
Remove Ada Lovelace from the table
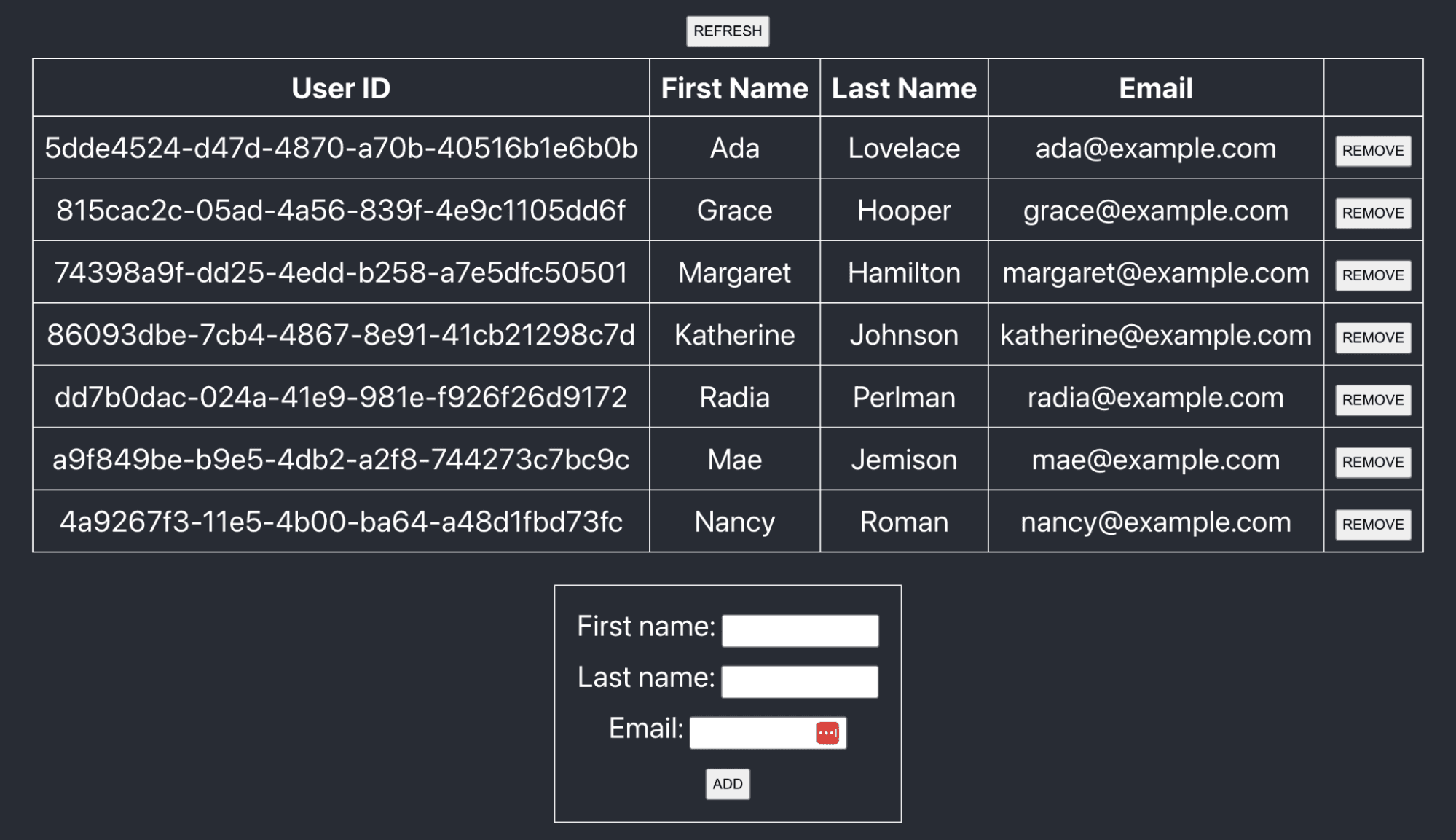(1372, 150)
